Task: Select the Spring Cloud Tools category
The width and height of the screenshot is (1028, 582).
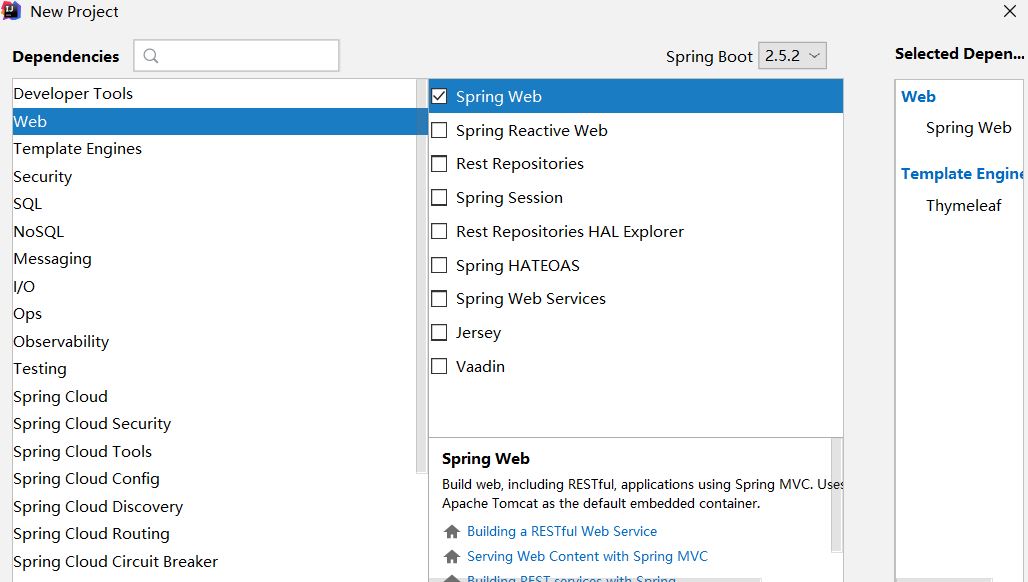Action: tap(214, 452)
